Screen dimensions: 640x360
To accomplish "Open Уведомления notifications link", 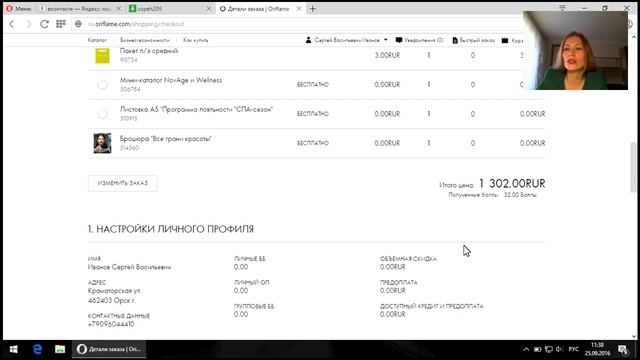I will click(420, 40).
